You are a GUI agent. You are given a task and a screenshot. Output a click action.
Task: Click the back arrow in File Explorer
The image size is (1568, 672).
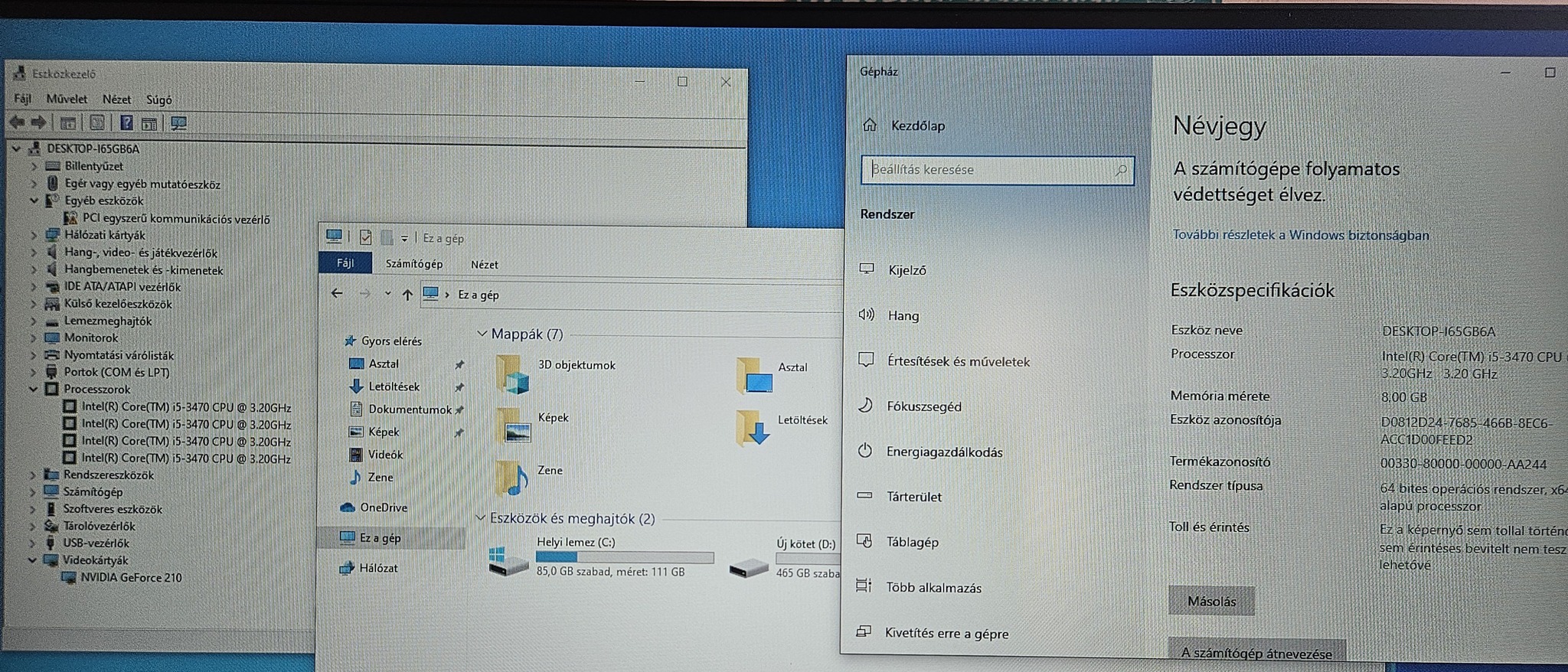[337, 293]
